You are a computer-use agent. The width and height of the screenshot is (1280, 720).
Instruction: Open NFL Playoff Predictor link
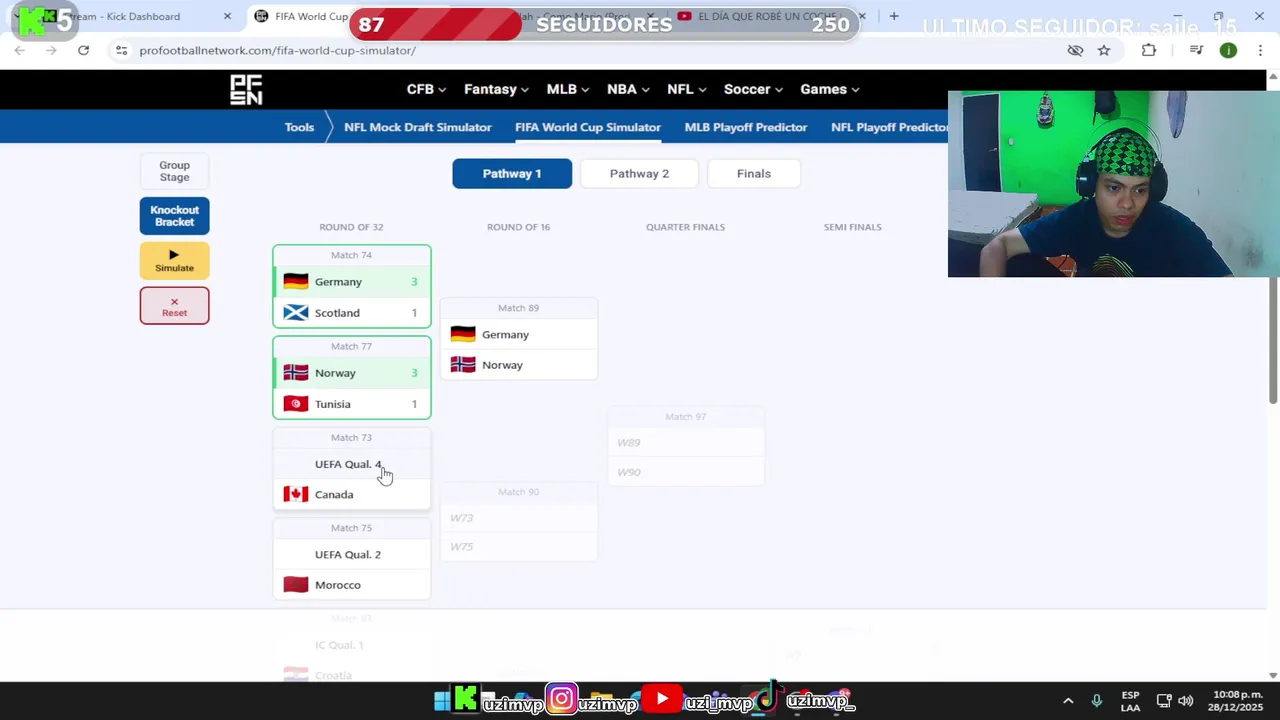pyautogui.click(x=889, y=127)
